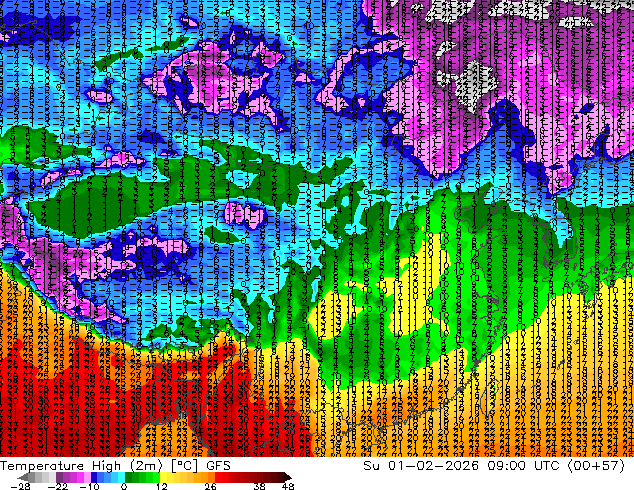
Task: Click the dark blue swatch above -10
Action: 94,477
